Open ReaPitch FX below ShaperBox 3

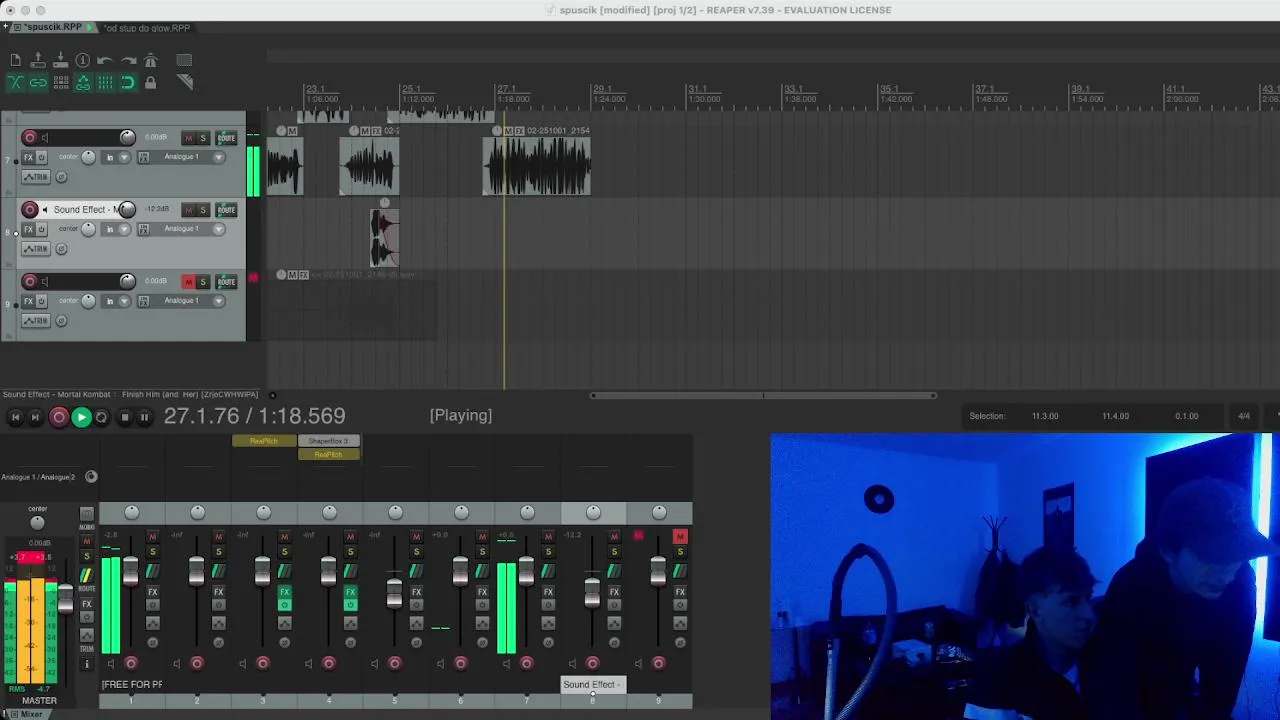click(328, 454)
